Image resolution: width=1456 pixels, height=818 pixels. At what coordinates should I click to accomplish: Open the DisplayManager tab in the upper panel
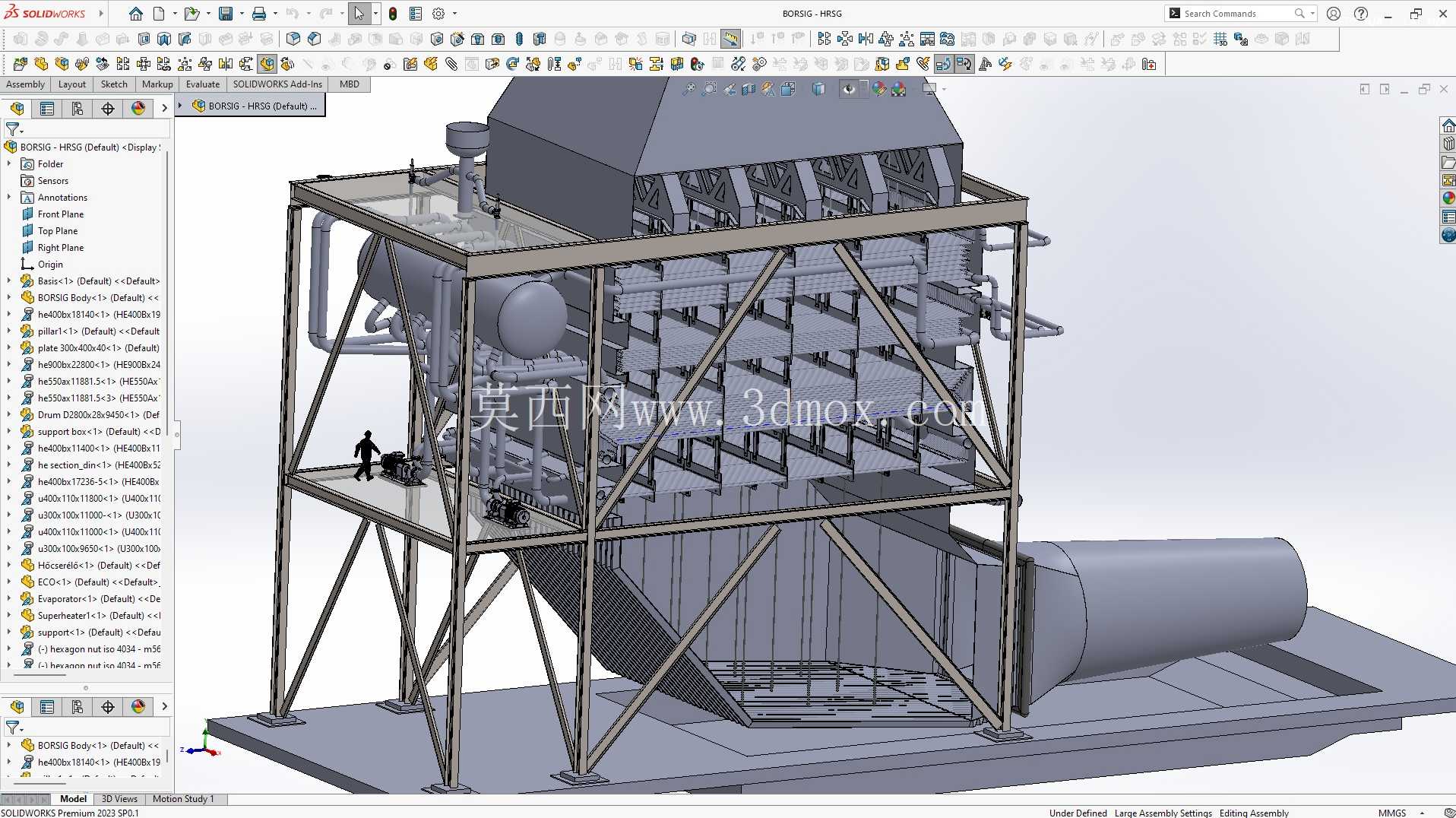[138, 109]
